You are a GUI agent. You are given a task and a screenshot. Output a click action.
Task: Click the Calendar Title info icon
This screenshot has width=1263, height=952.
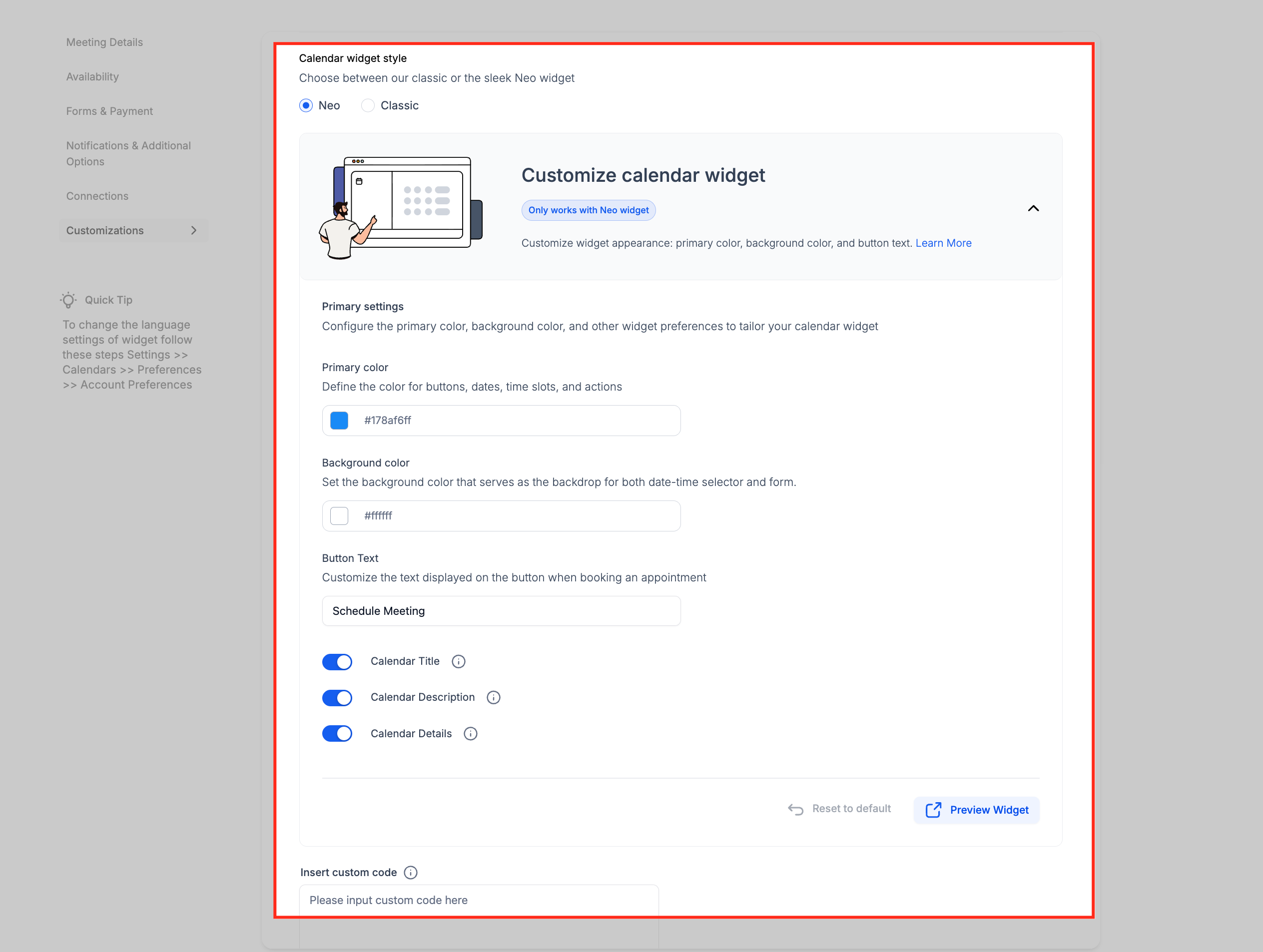tap(458, 661)
